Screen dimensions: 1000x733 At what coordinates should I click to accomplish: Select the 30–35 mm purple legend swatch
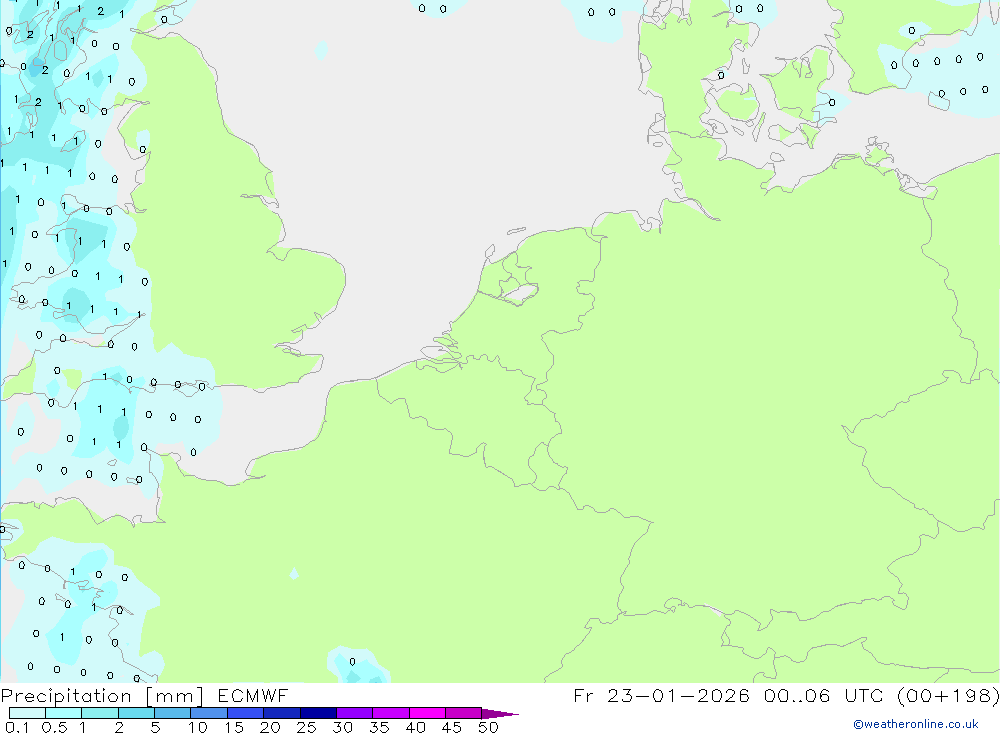point(355,713)
